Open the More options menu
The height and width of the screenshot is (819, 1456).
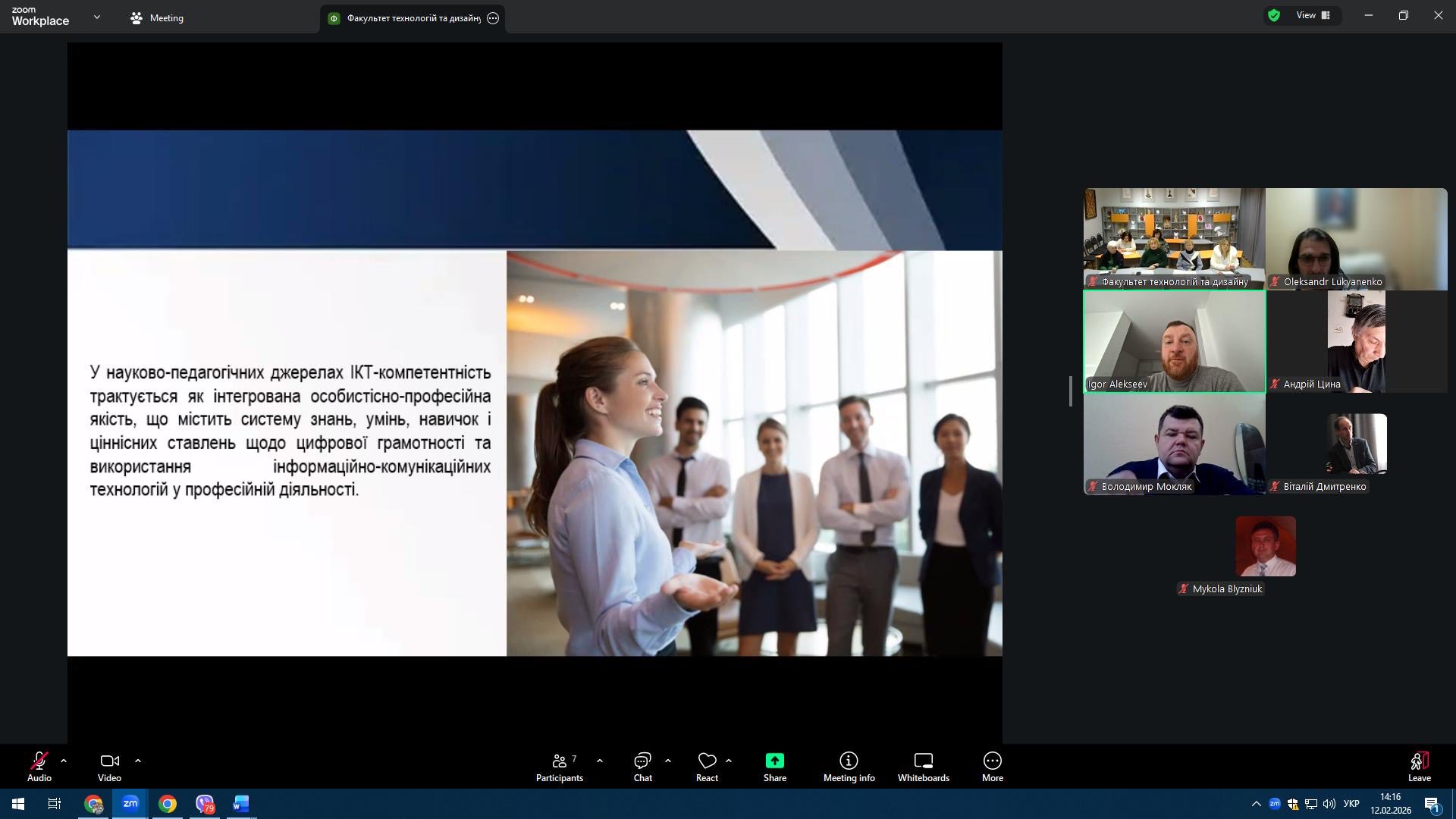point(992,767)
